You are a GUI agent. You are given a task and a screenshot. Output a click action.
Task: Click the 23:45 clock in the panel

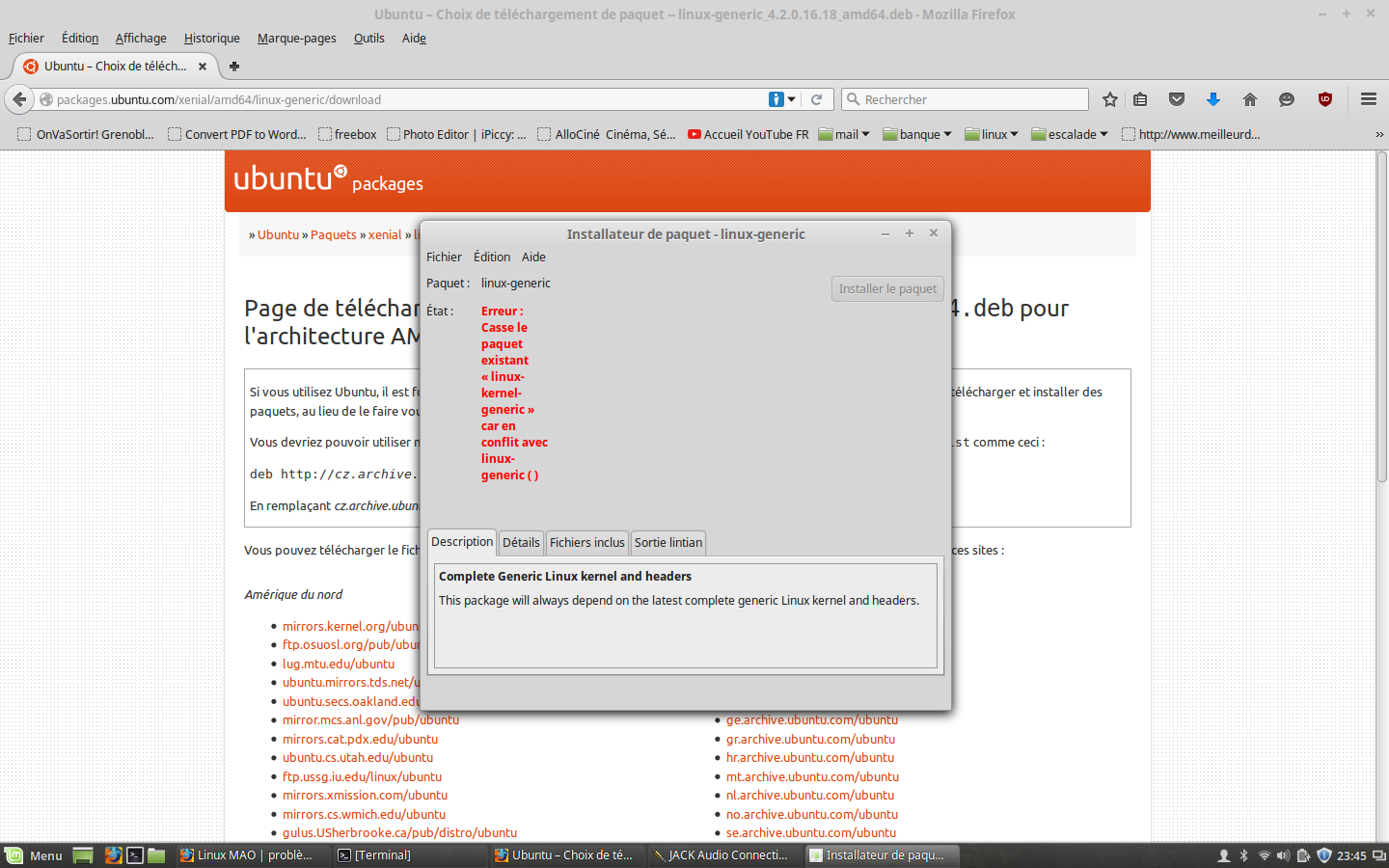point(1351,855)
